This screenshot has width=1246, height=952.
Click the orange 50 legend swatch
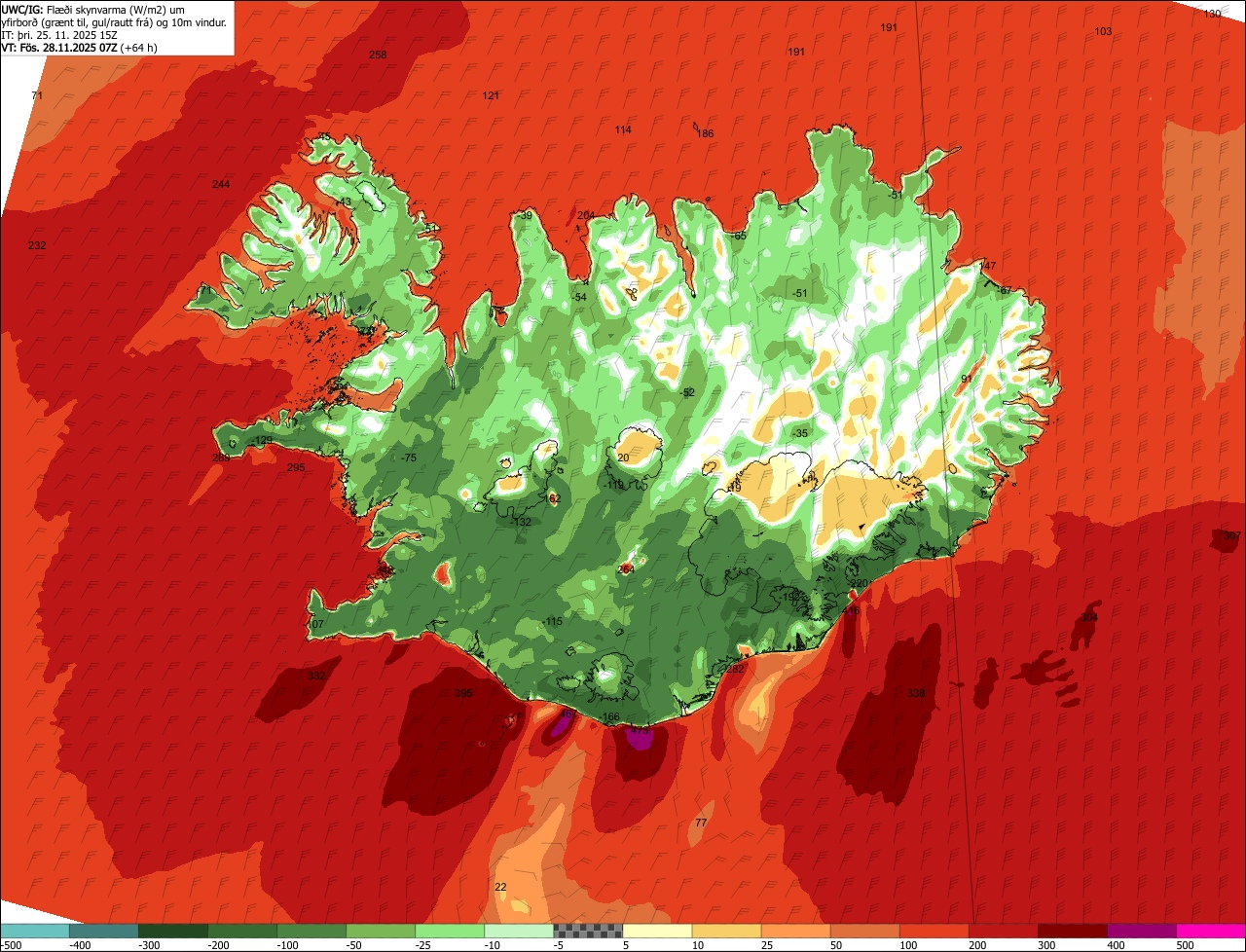point(864,931)
